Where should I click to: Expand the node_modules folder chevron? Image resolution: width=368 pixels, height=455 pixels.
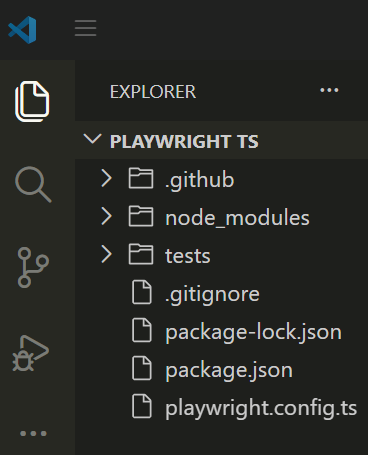tap(107, 216)
